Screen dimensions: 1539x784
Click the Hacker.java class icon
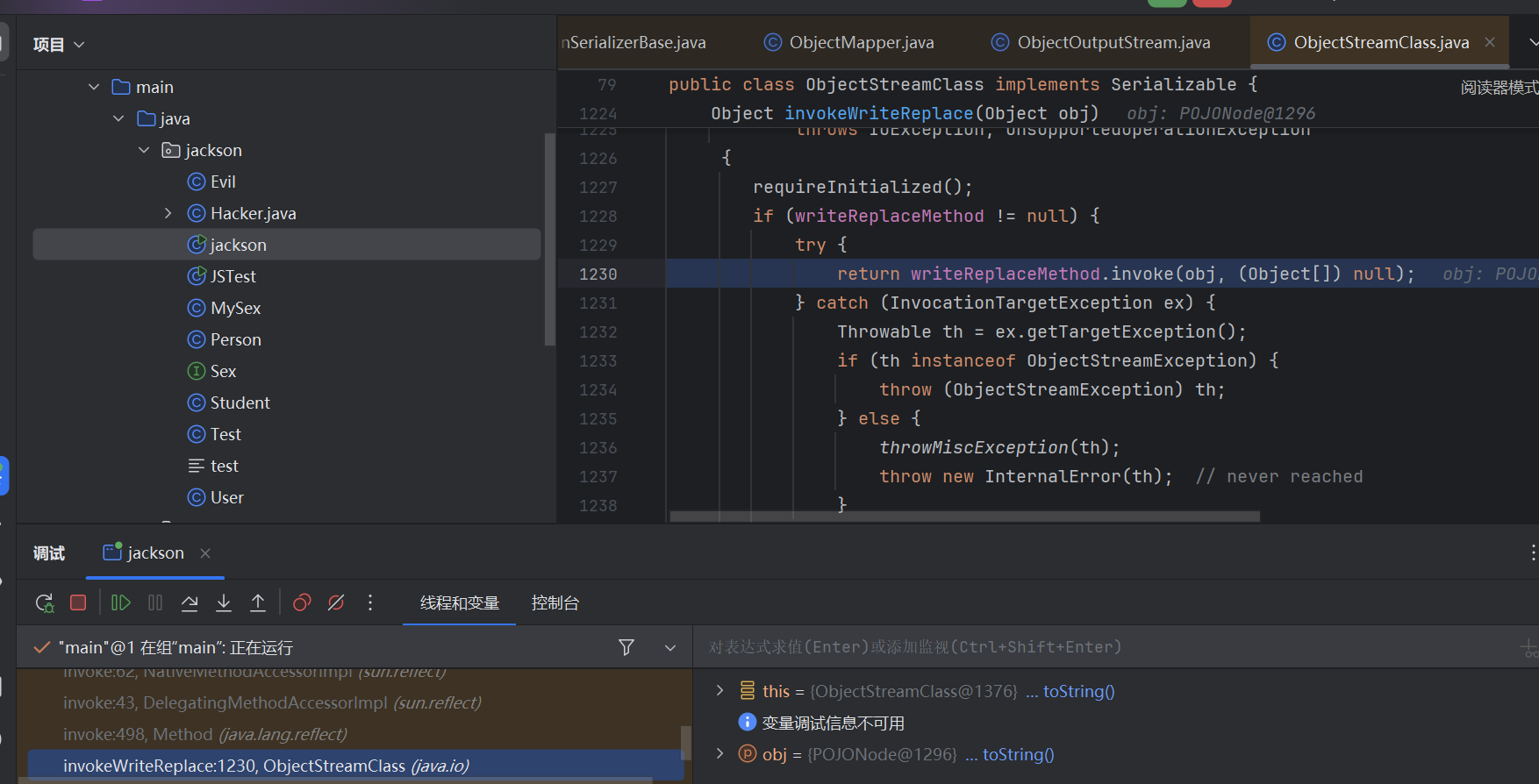tap(197, 213)
